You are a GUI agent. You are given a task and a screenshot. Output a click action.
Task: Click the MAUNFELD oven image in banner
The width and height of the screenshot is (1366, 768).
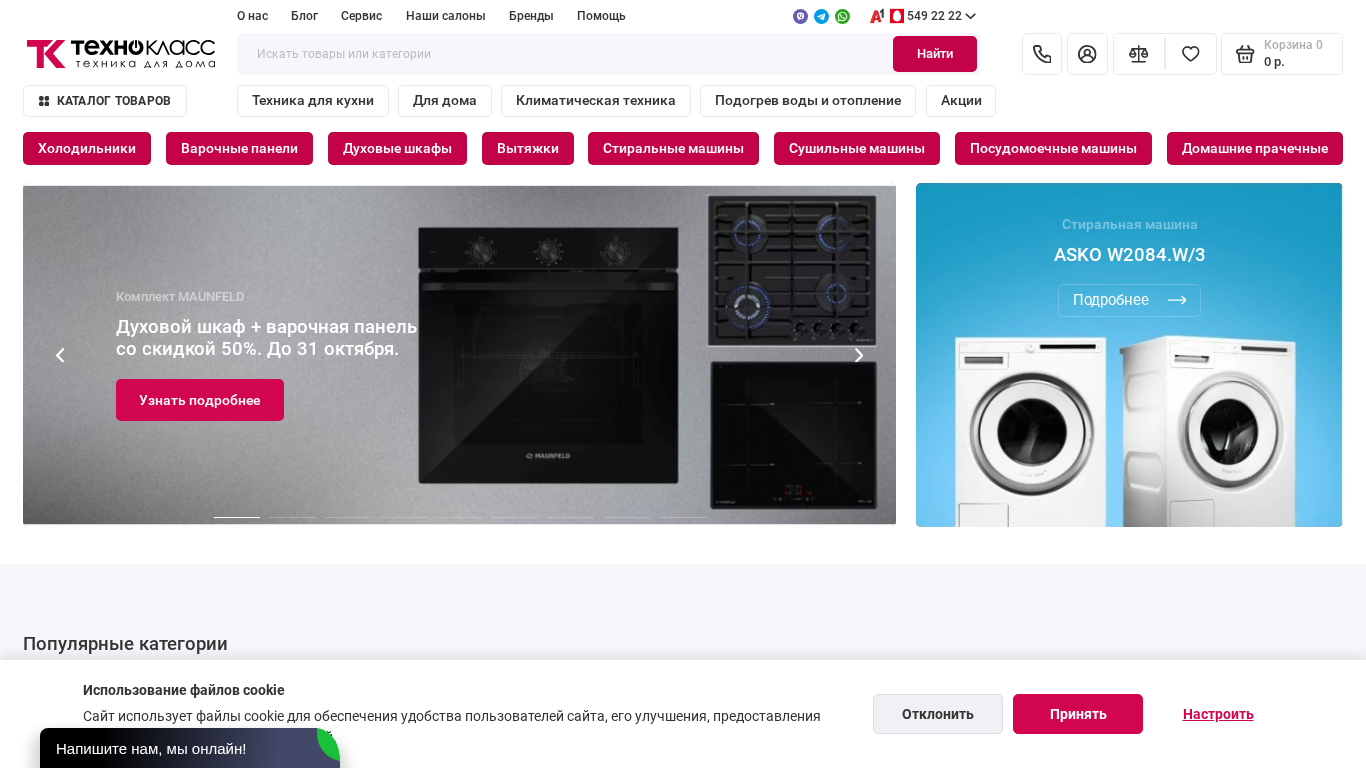[548, 353]
